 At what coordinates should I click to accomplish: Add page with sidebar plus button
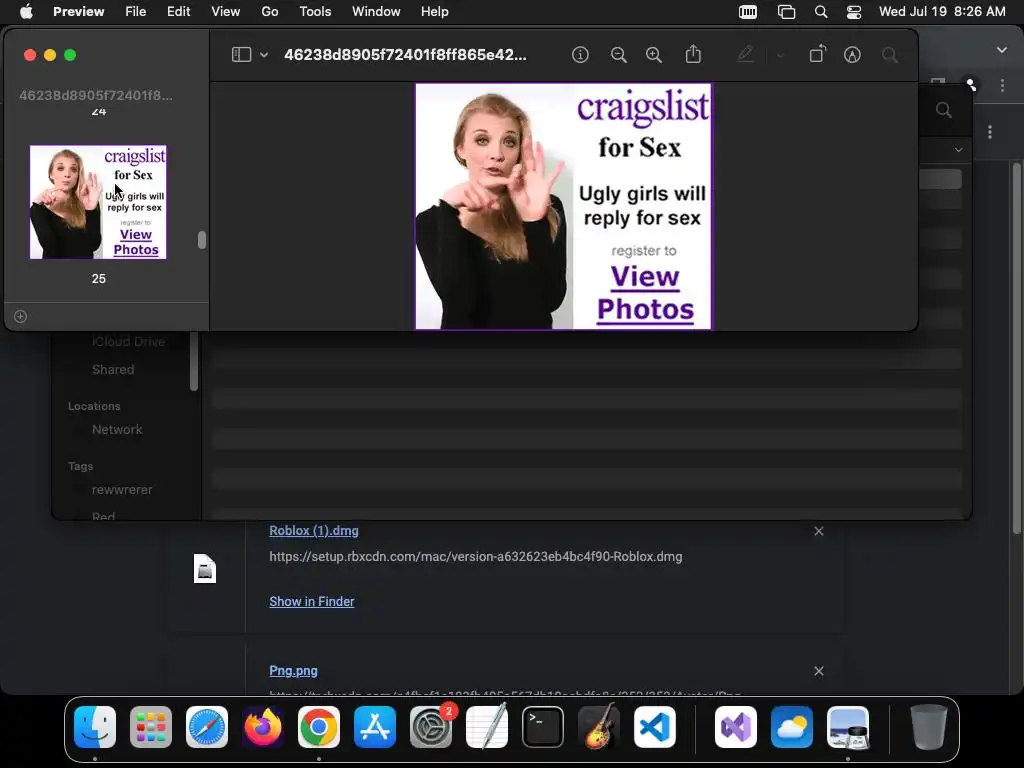20,316
